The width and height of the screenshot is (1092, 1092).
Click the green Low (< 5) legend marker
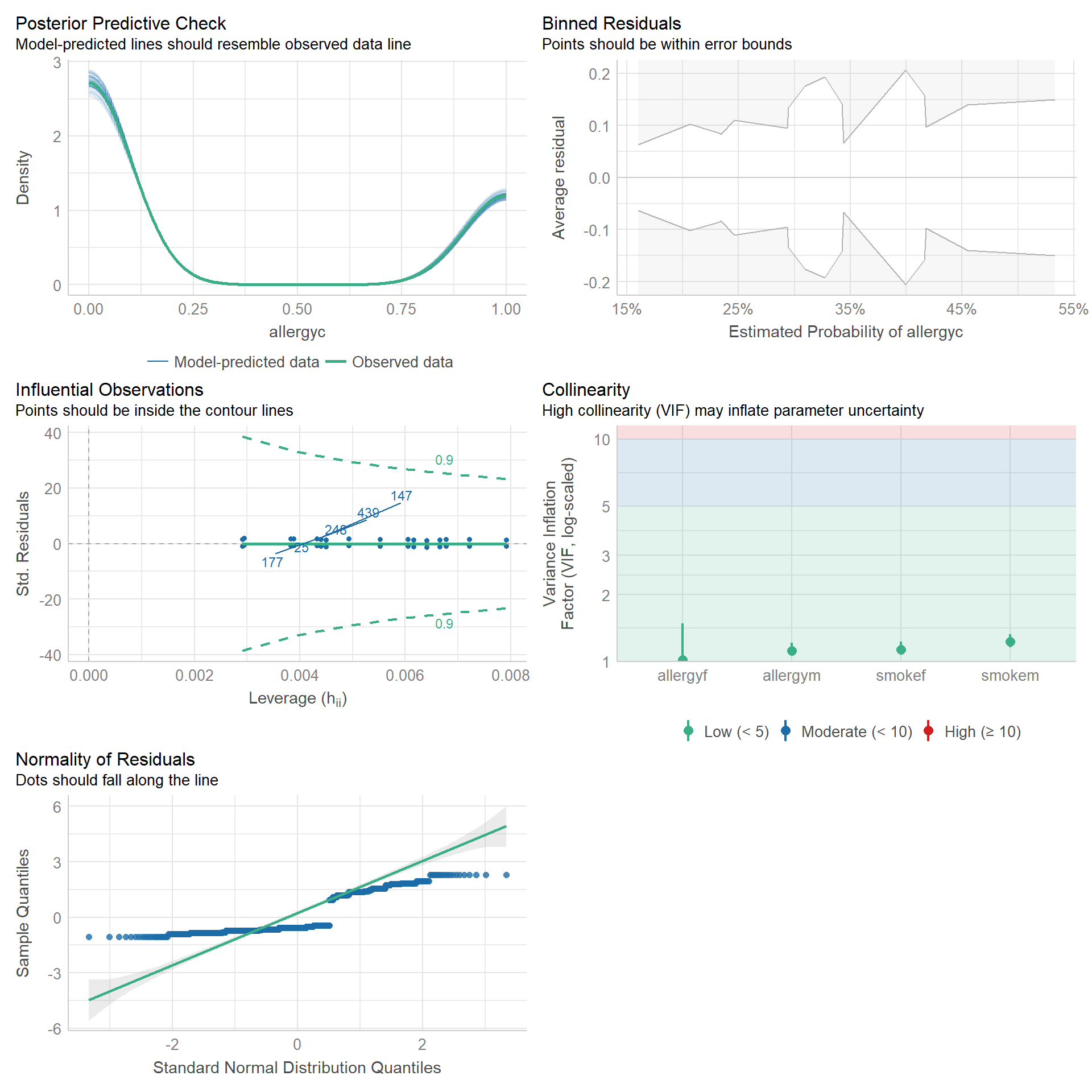point(688,731)
